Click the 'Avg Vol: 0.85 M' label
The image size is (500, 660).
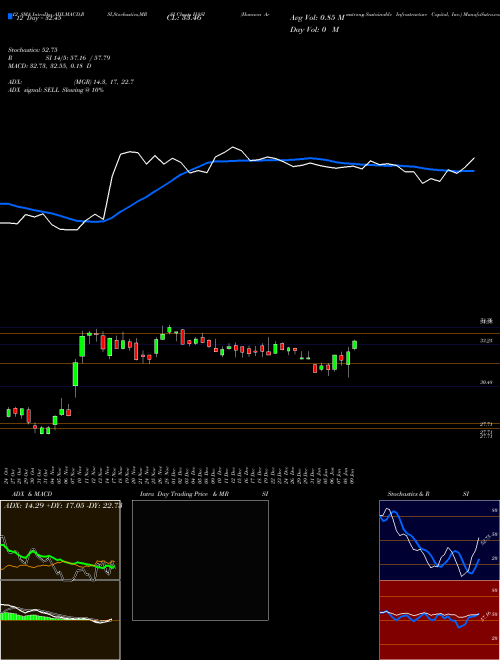click(316, 18)
